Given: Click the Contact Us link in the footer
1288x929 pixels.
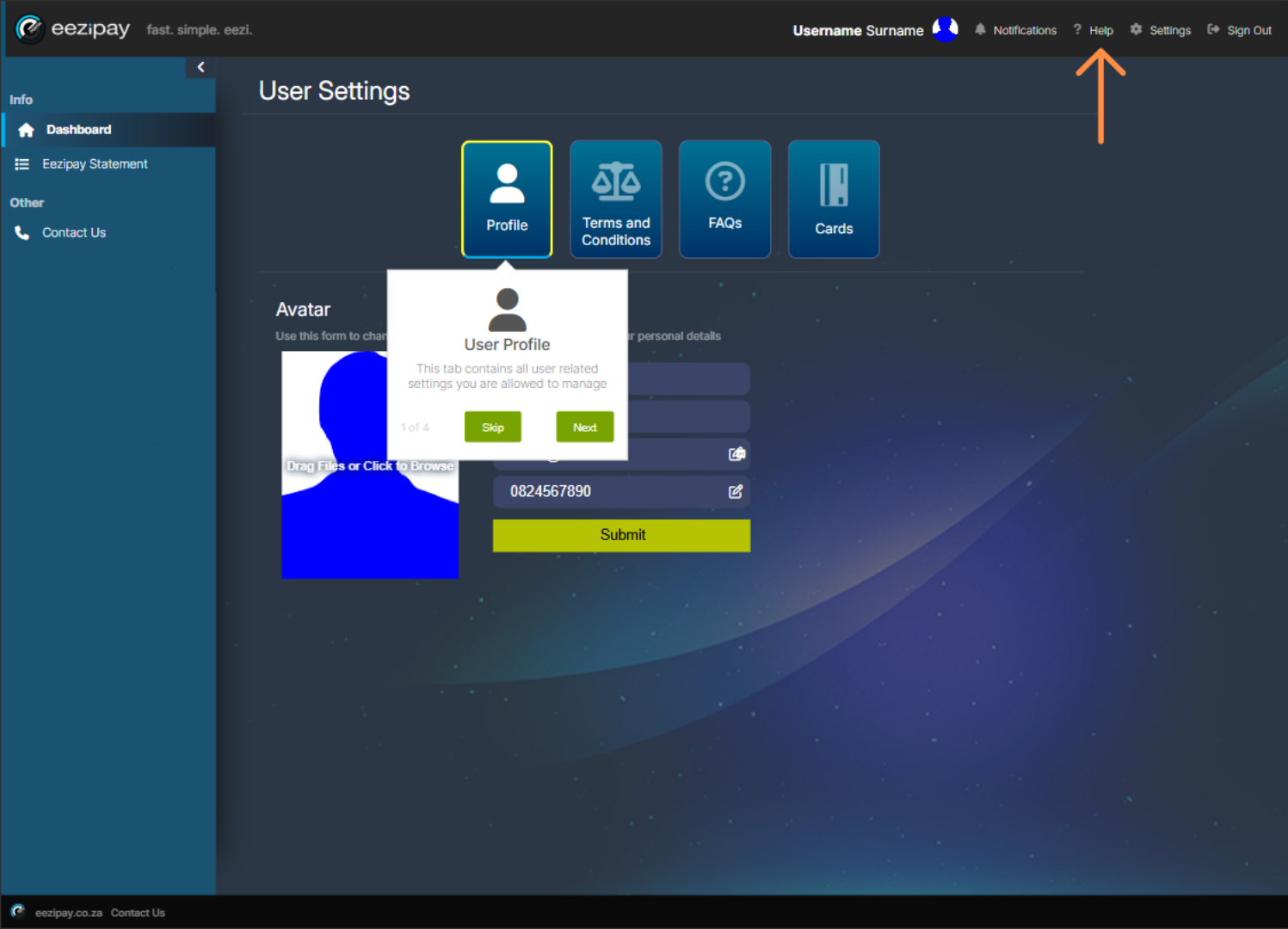Looking at the screenshot, I should tap(138, 913).
